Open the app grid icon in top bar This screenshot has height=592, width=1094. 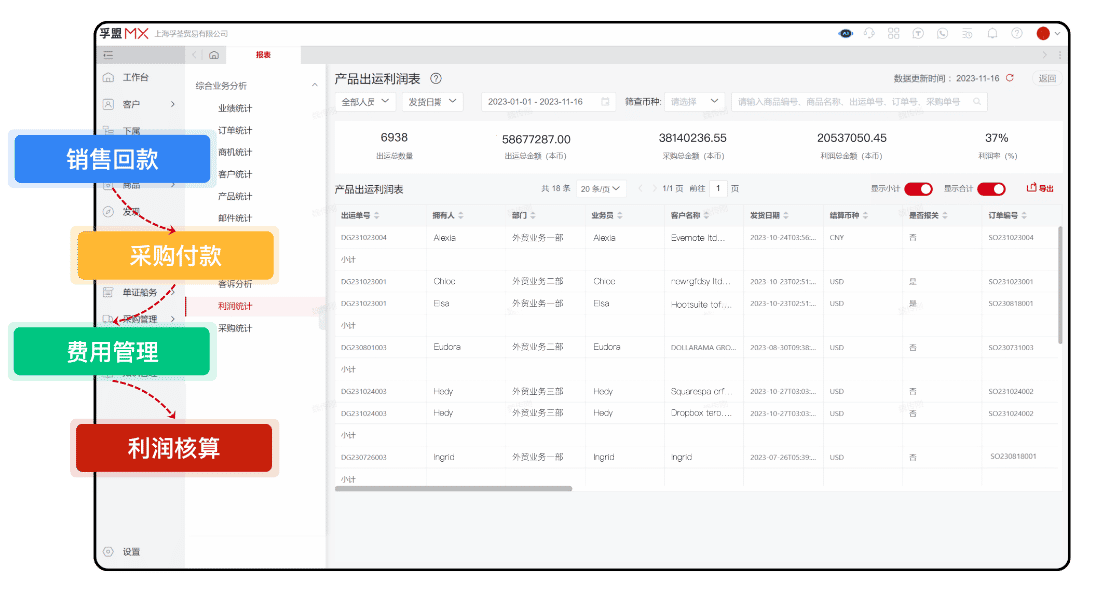(893, 33)
